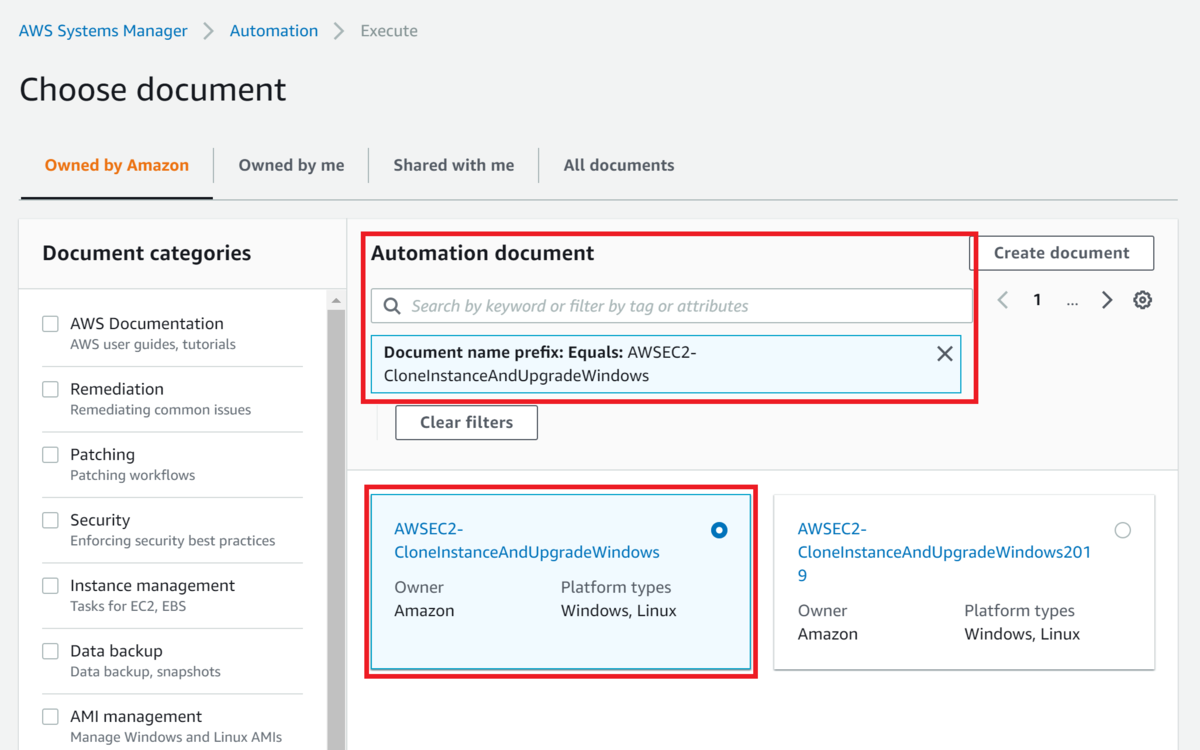
Task: Remove the Document name prefix filter
Action: (x=944, y=353)
